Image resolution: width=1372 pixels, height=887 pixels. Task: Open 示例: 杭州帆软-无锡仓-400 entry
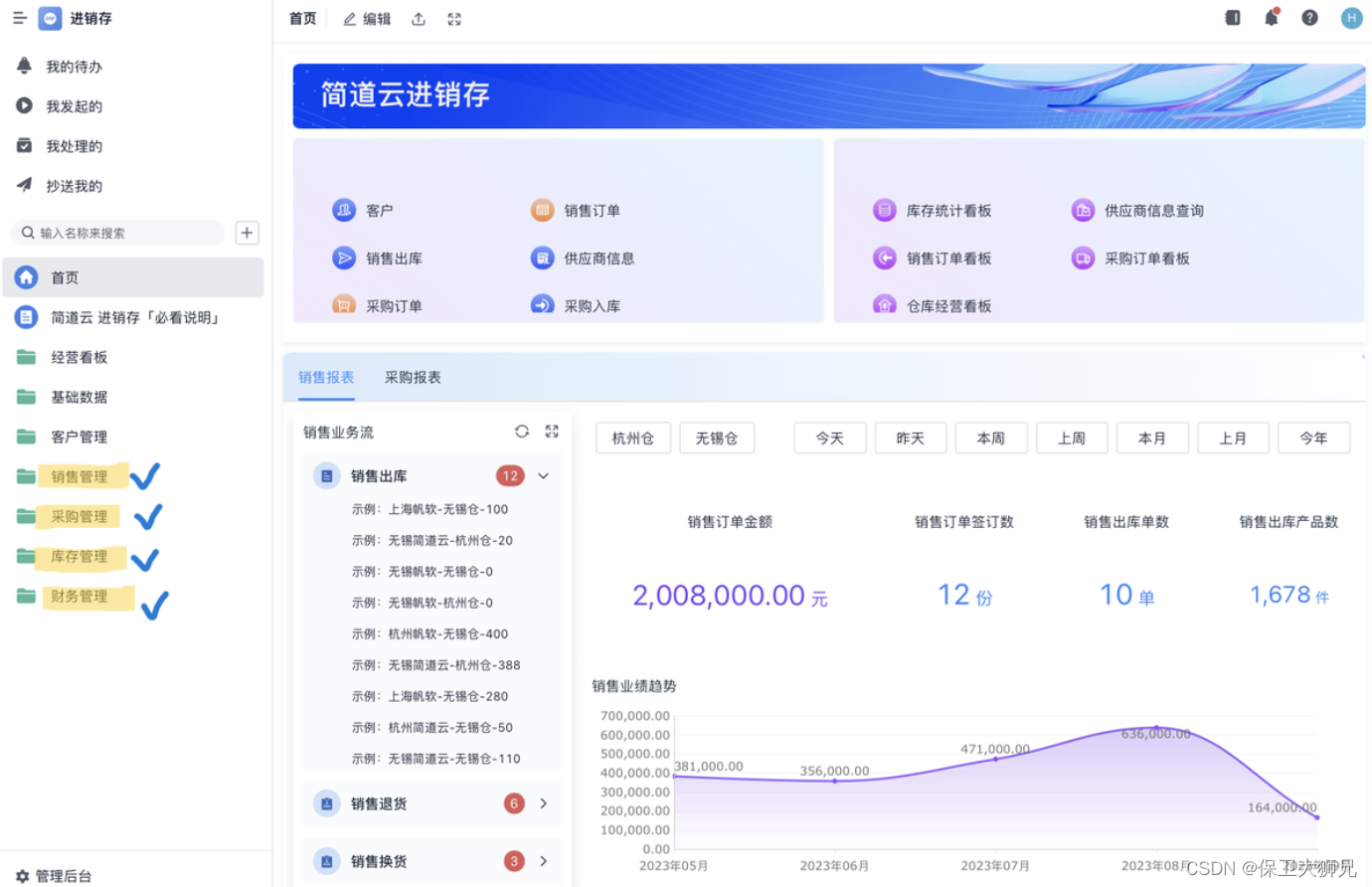point(429,633)
